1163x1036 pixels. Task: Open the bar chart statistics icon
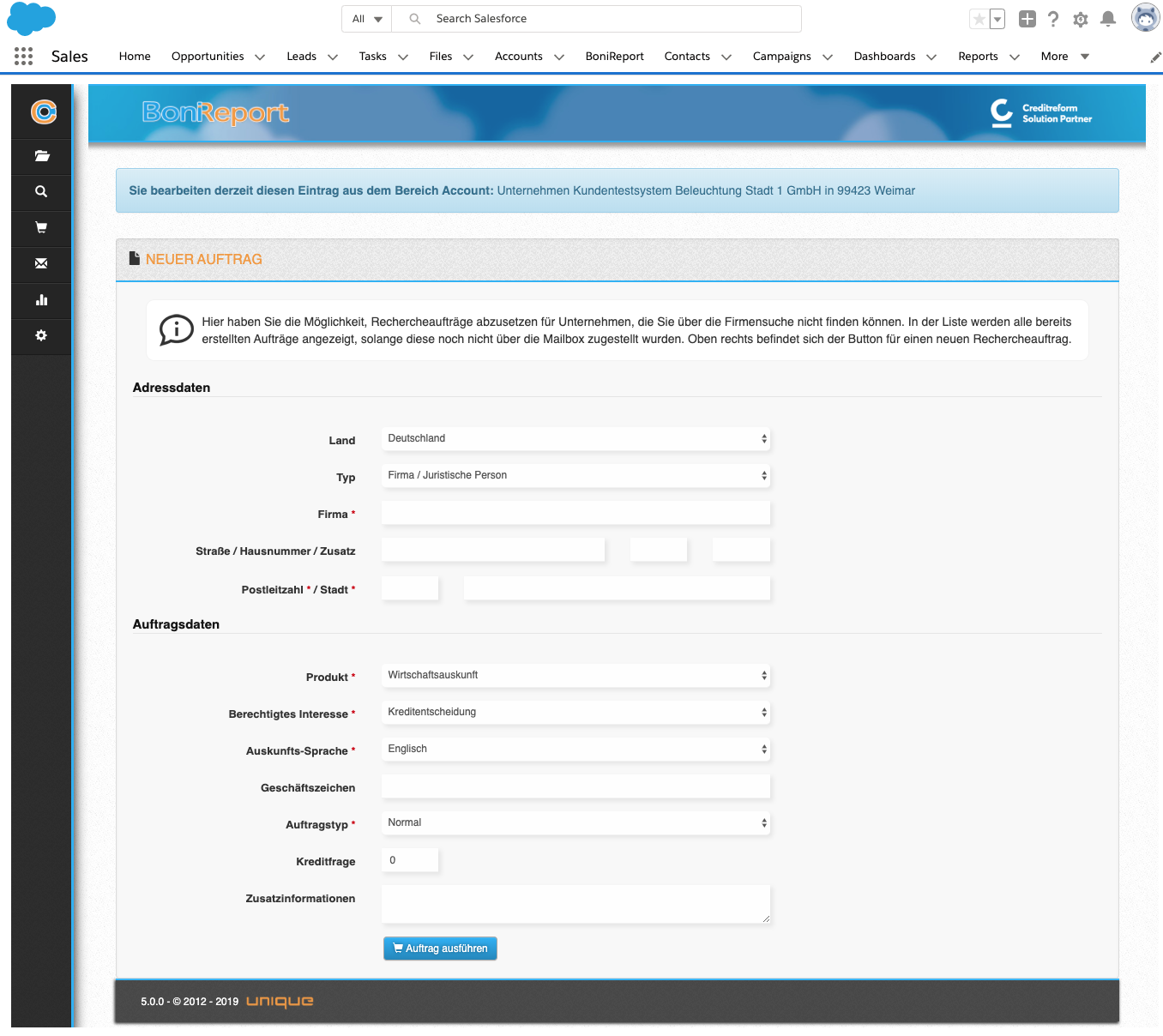click(41, 300)
